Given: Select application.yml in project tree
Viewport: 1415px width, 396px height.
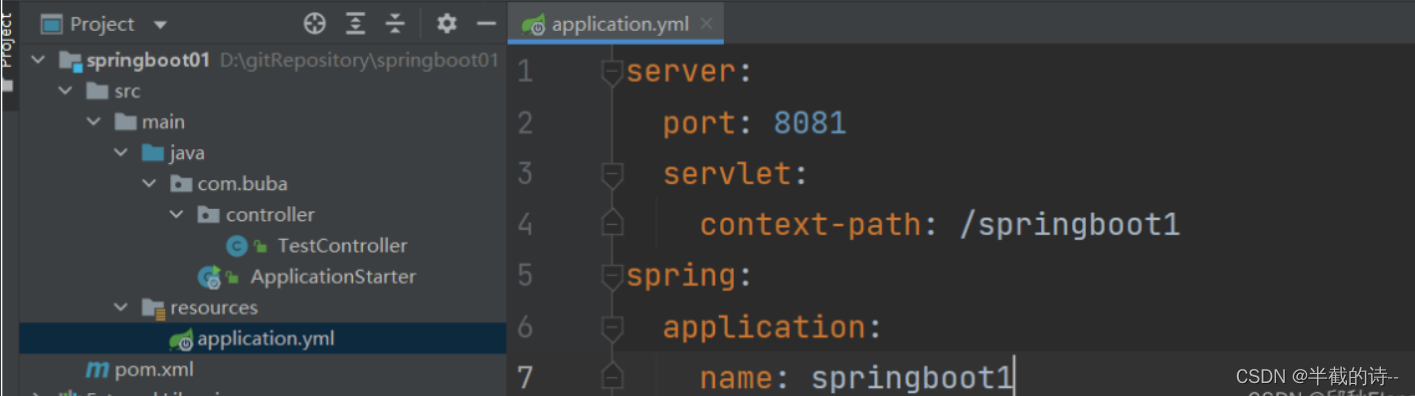Looking at the screenshot, I should [266, 339].
